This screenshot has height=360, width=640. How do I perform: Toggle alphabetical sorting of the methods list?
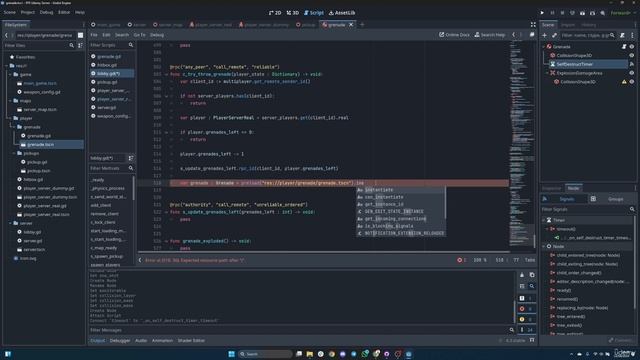point(131,158)
